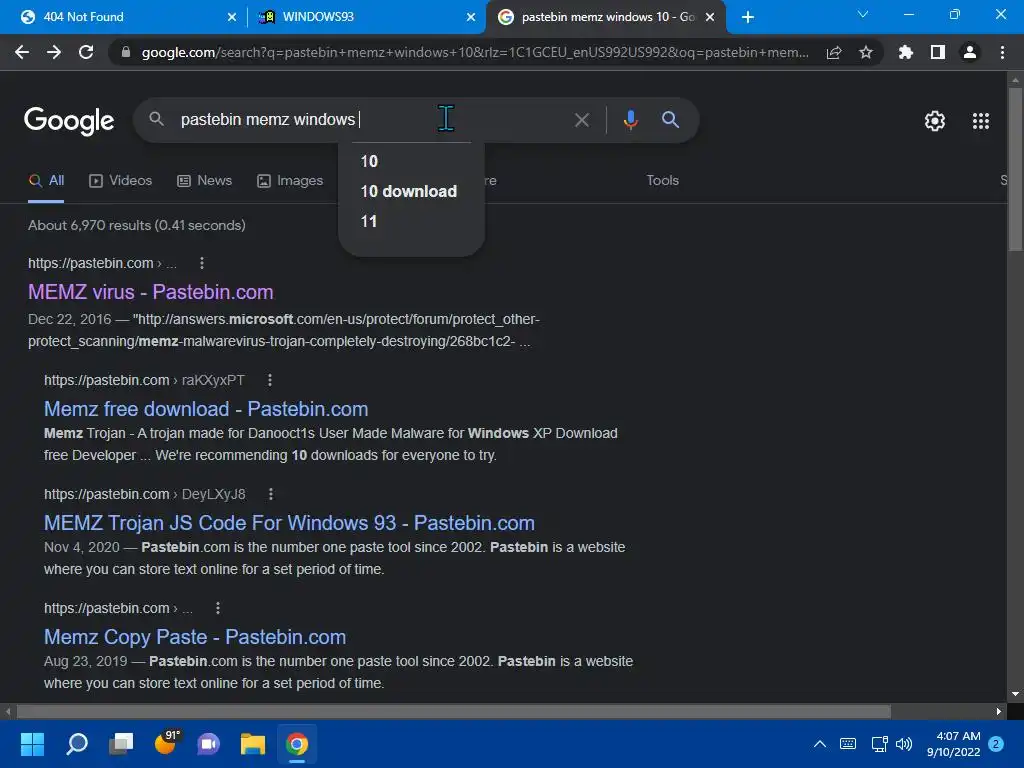Clear the search box with the X icon
The image size is (1024, 768).
pos(581,120)
